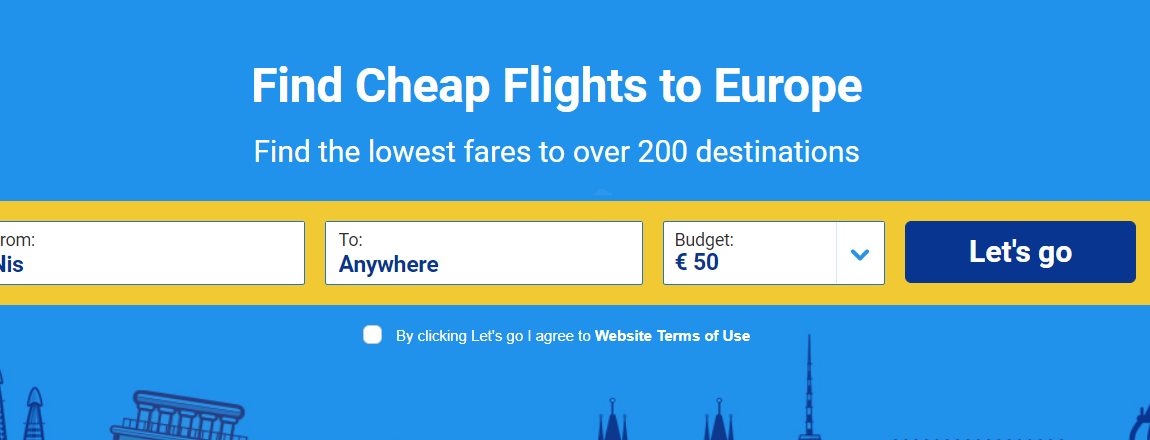This screenshot has height=440, width=1150.
Task: Open the 'From' departure airport selector showing Nis
Action: 152,253
